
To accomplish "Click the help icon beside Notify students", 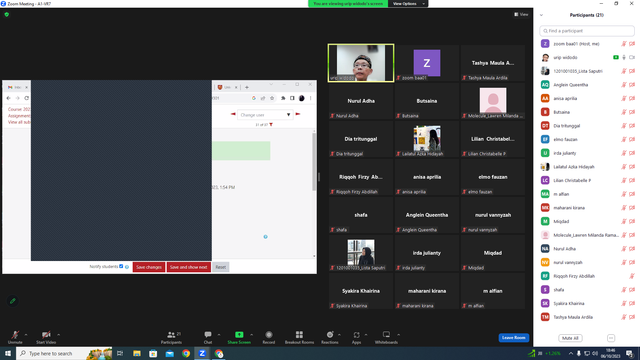I will [127, 267].
